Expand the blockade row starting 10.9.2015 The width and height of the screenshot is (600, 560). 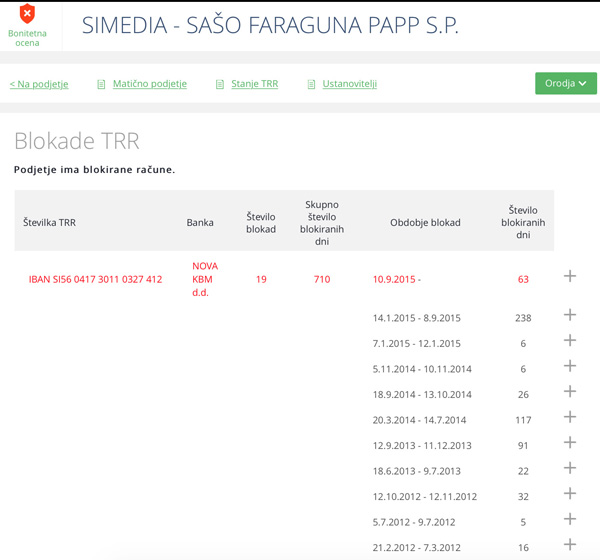pos(570,276)
